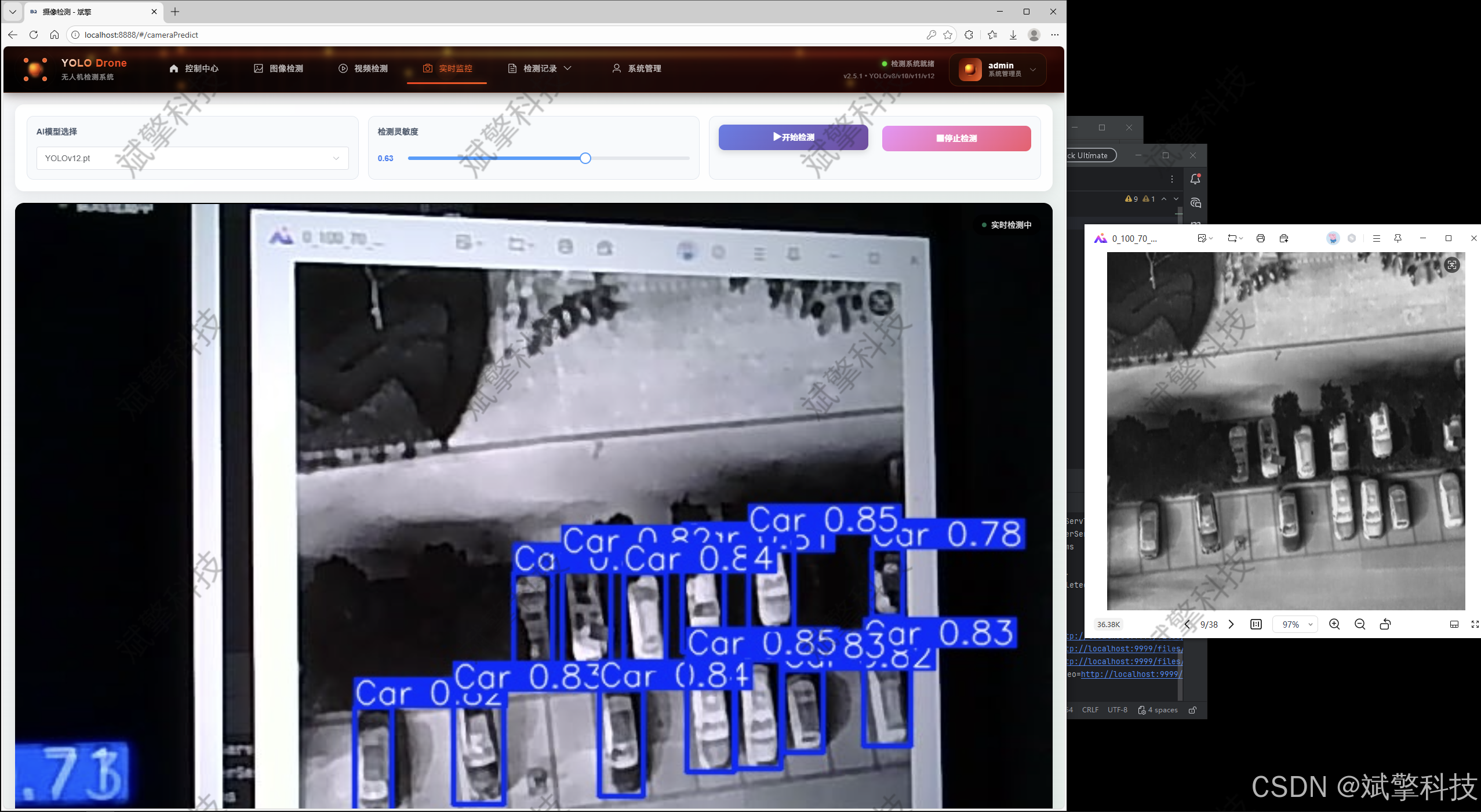This screenshot has width=1481, height=812.
Task: Click the detection sensitivity slider handle
Action: click(x=585, y=158)
